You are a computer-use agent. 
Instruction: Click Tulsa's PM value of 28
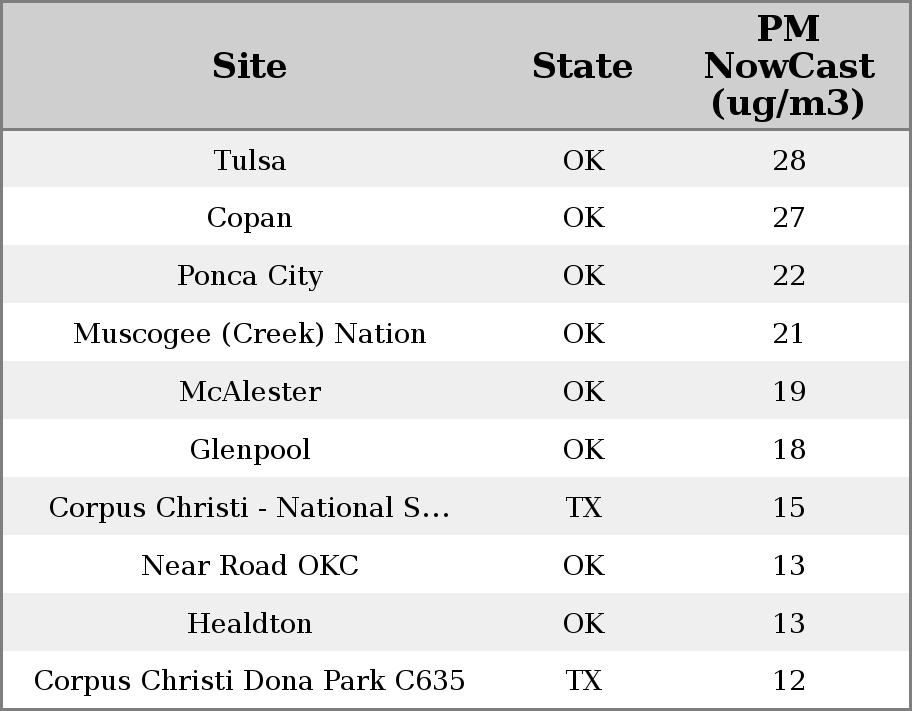point(788,160)
